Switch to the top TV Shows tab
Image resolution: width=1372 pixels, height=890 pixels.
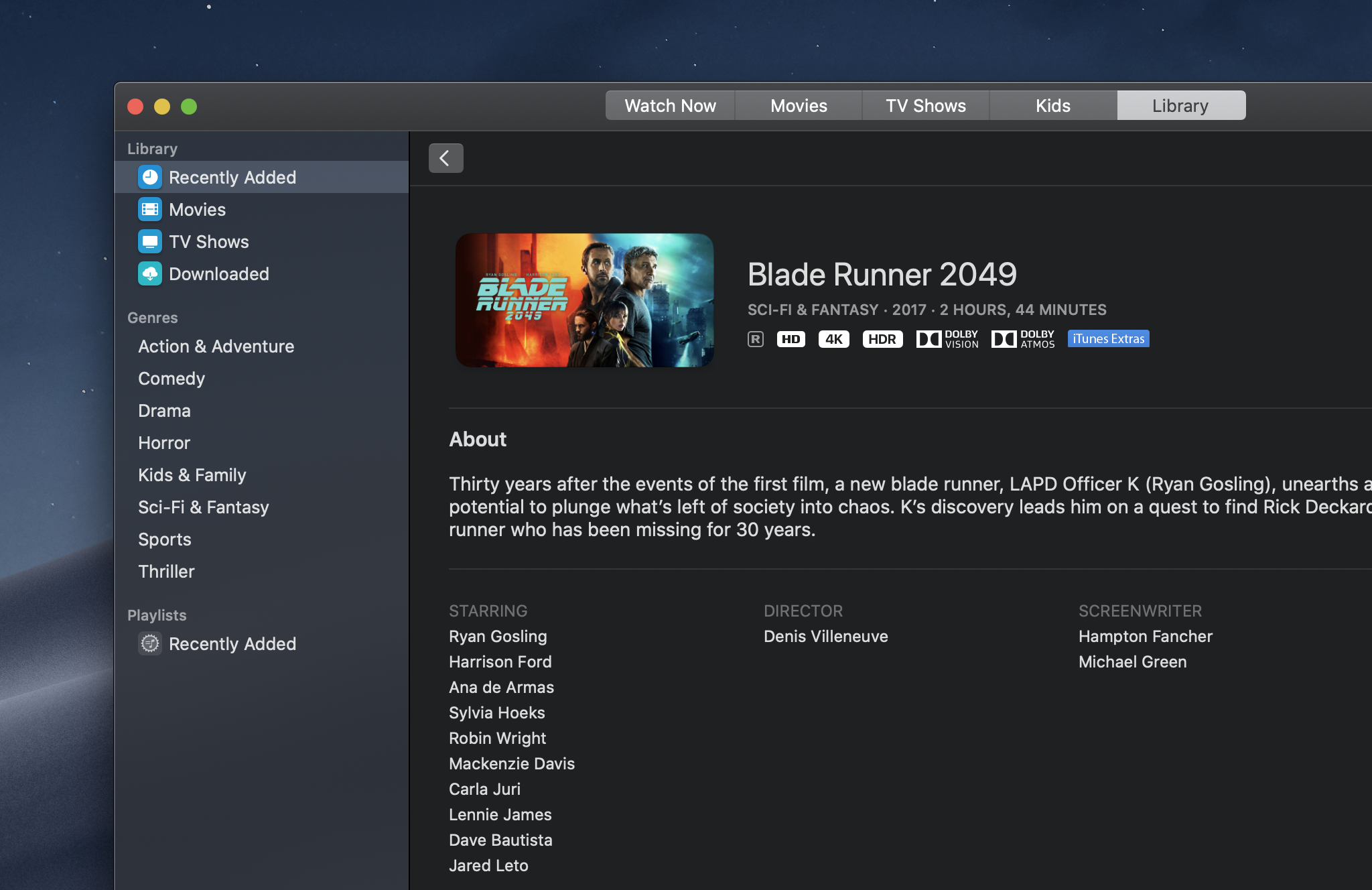925,106
